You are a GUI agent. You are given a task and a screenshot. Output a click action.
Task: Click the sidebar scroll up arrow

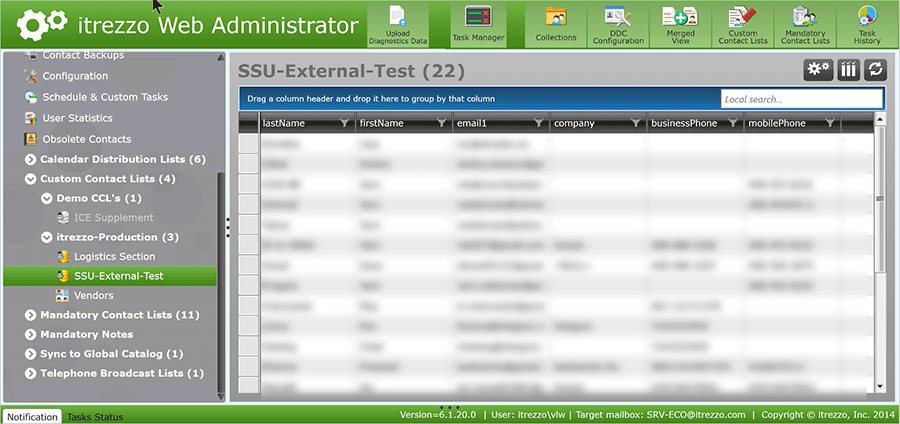[x=221, y=57]
